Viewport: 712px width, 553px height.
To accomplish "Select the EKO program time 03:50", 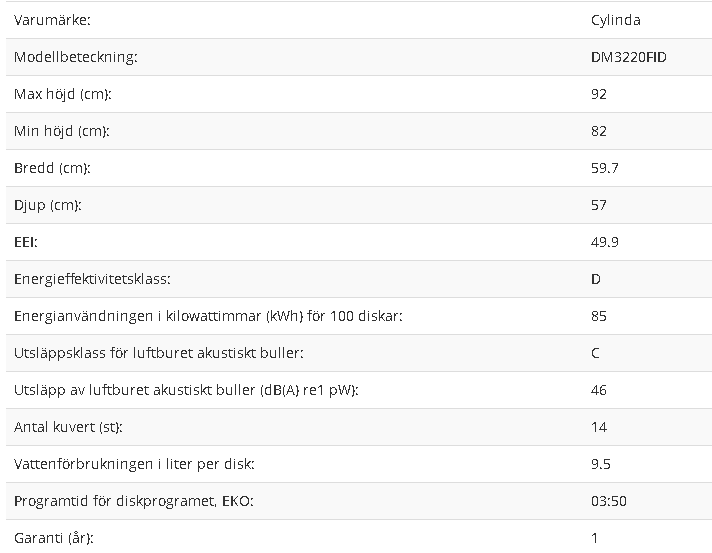I will [609, 501].
